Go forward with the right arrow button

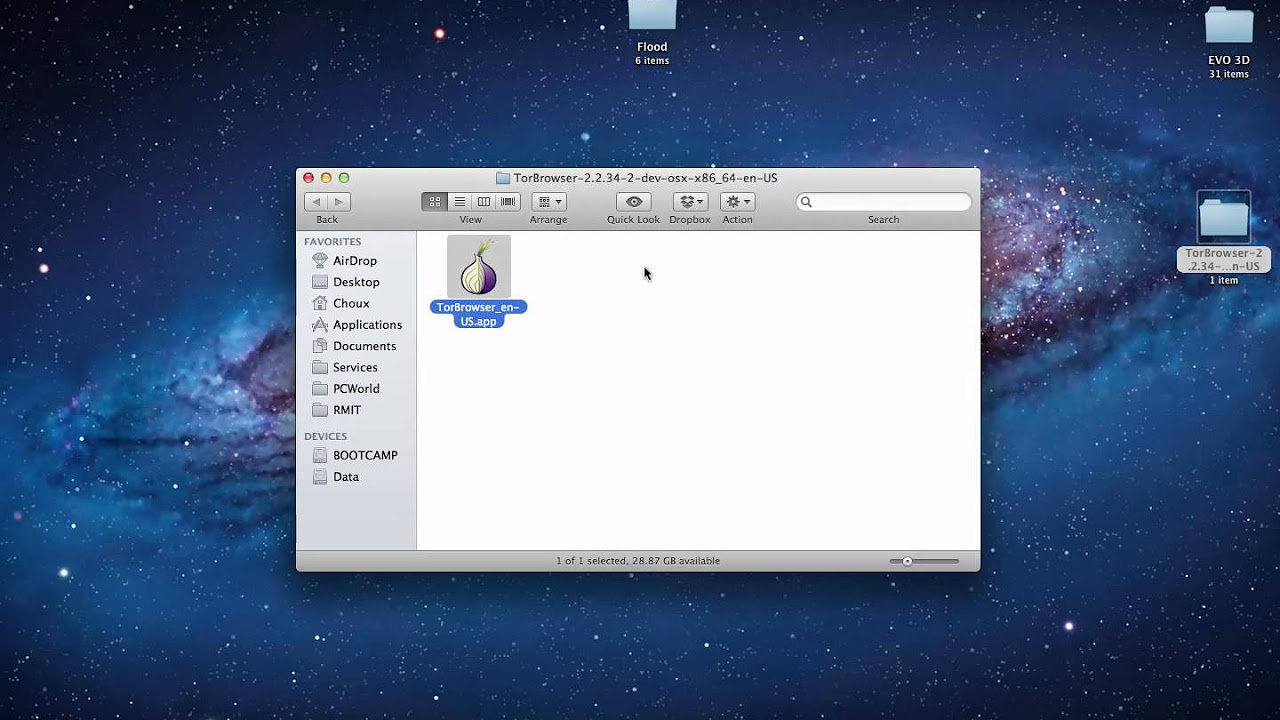coord(338,202)
